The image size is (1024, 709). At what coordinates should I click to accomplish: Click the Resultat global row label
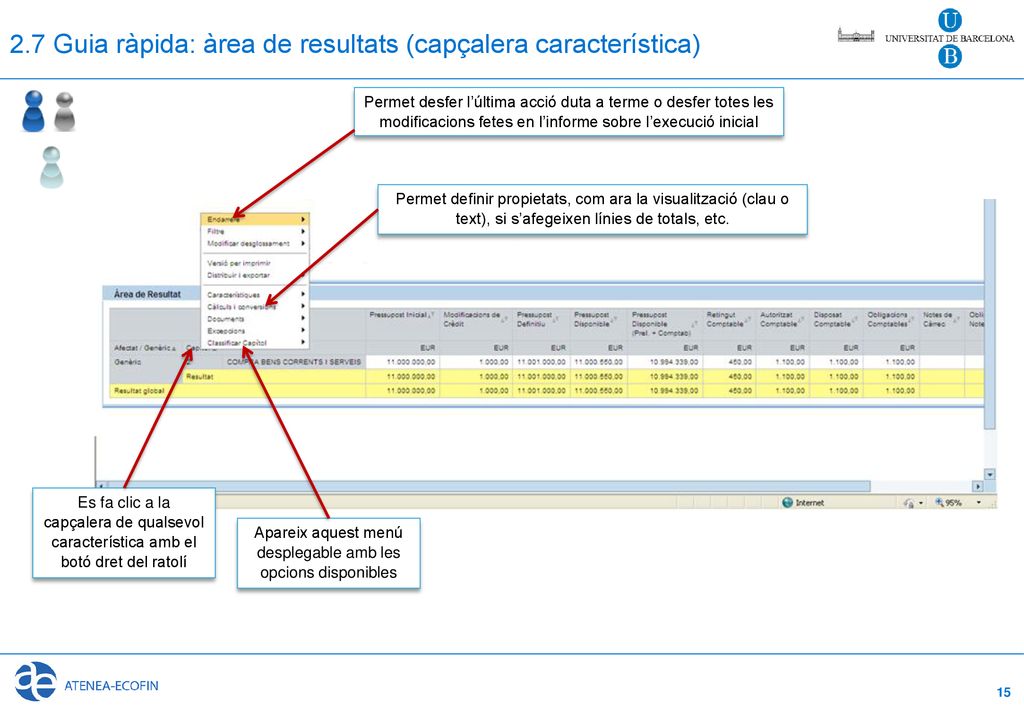click(138, 391)
